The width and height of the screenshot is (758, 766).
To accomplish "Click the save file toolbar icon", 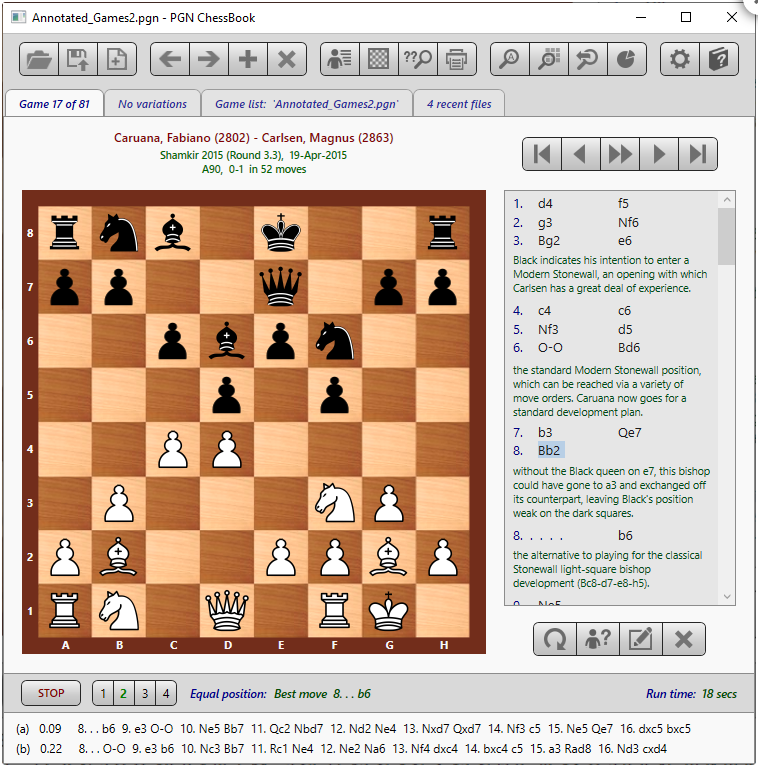I will [78, 59].
